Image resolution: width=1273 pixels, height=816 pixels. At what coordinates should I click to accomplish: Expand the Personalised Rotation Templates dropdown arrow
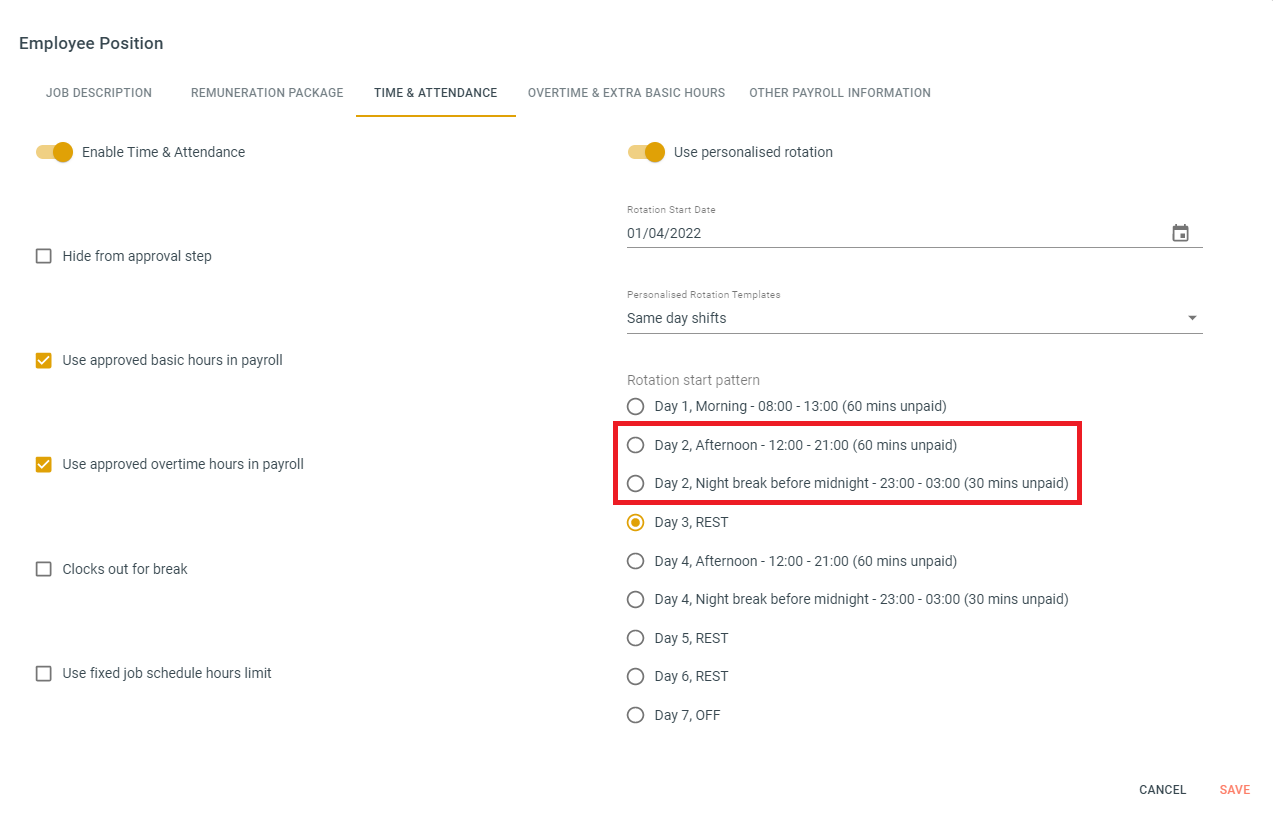1192,318
